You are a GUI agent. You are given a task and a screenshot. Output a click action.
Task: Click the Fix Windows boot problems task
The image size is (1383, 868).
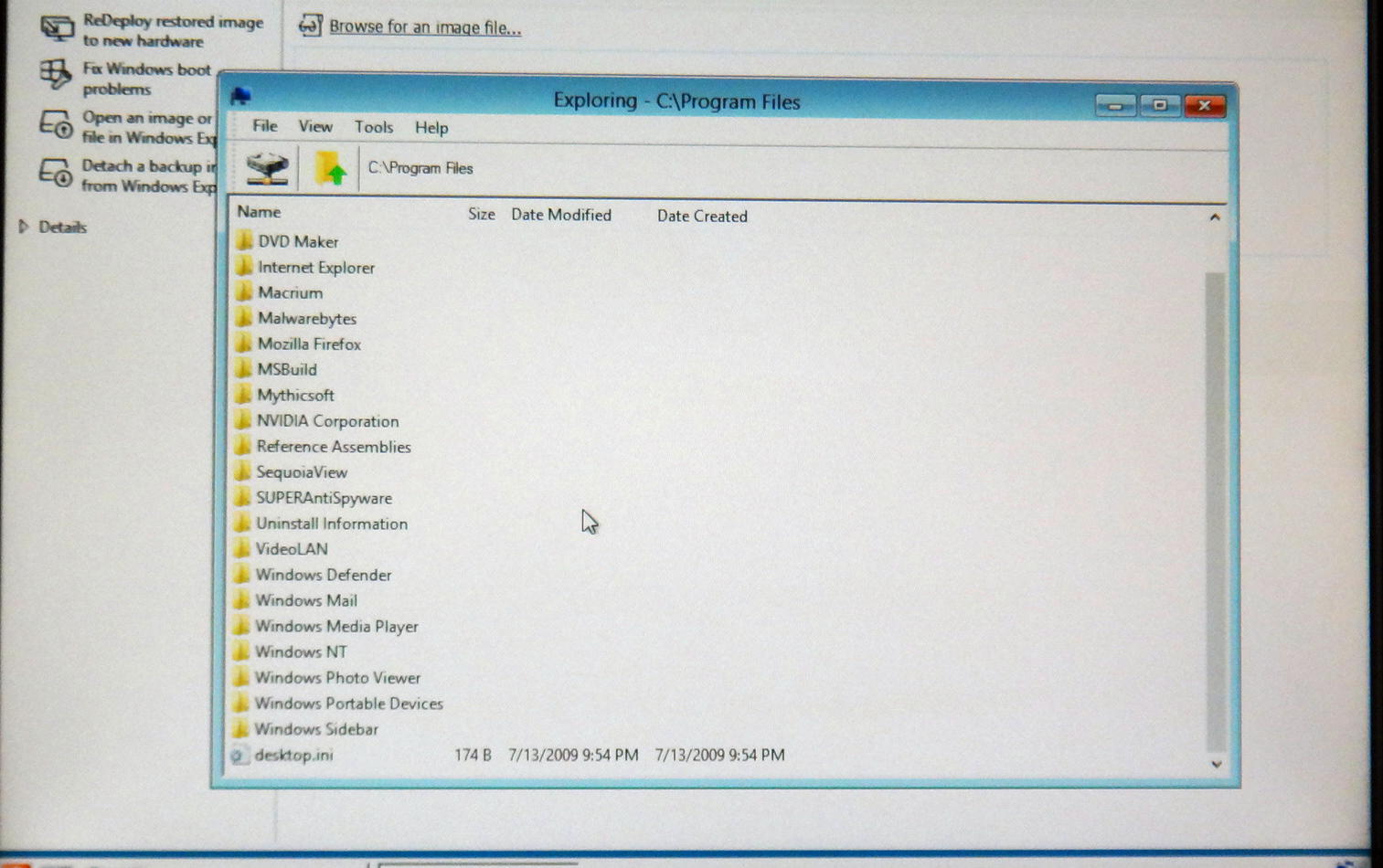145,79
